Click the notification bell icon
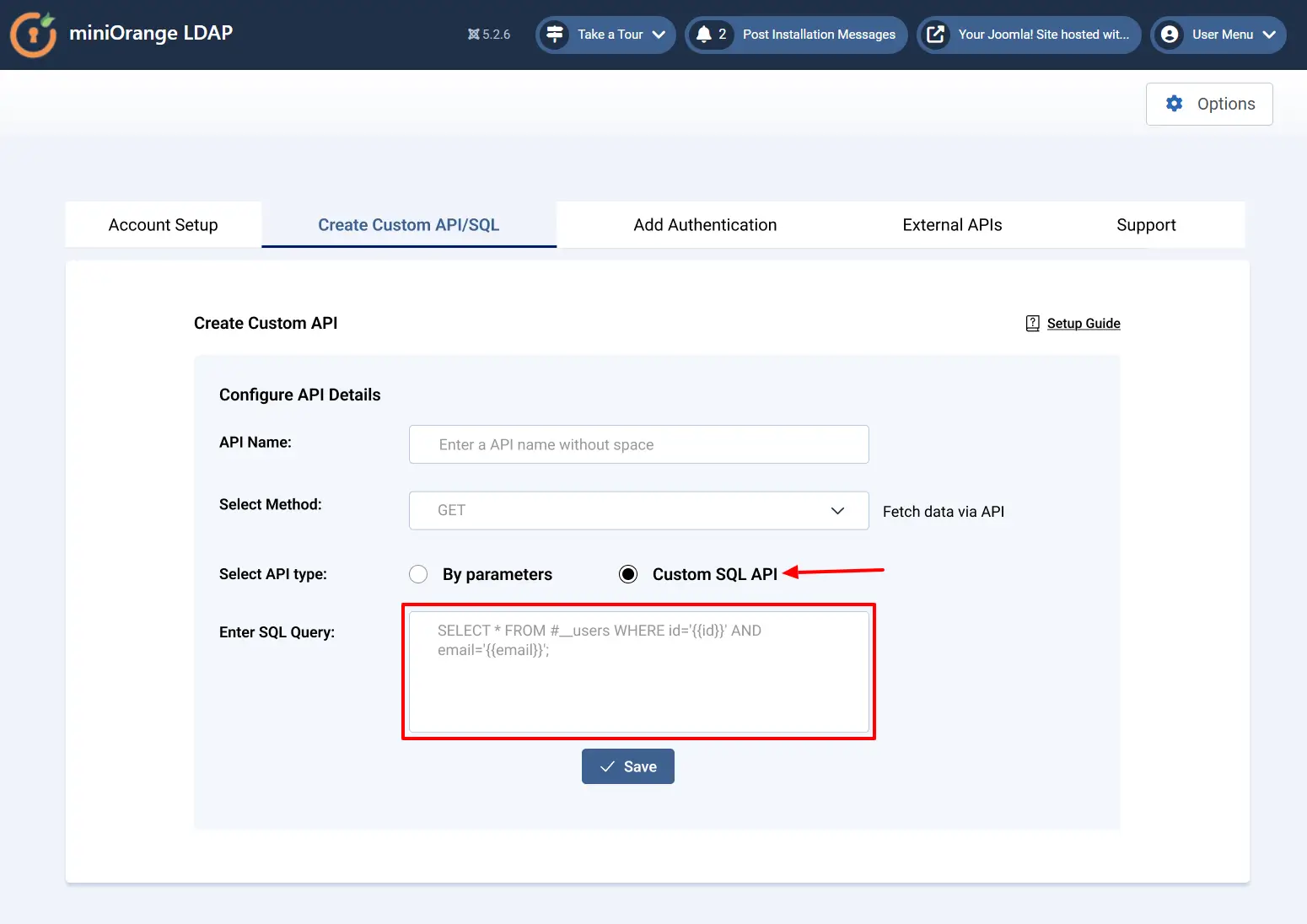Image resolution: width=1307 pixels, height=924 pixels. click(704, 35)
